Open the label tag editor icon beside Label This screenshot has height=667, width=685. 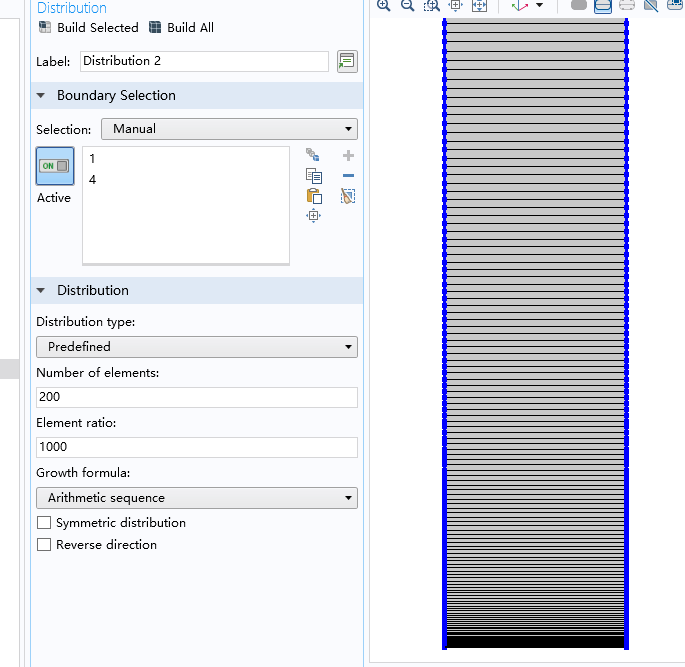coord(347,61)
